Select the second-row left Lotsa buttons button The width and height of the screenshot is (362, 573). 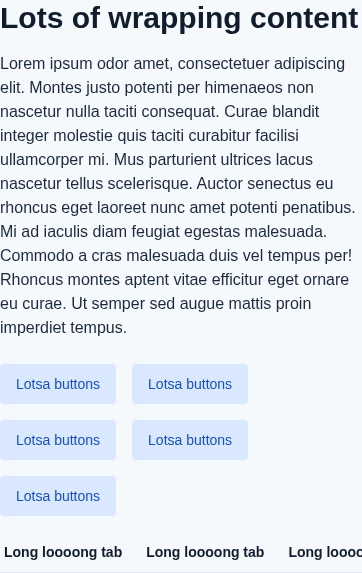point(58,440)
